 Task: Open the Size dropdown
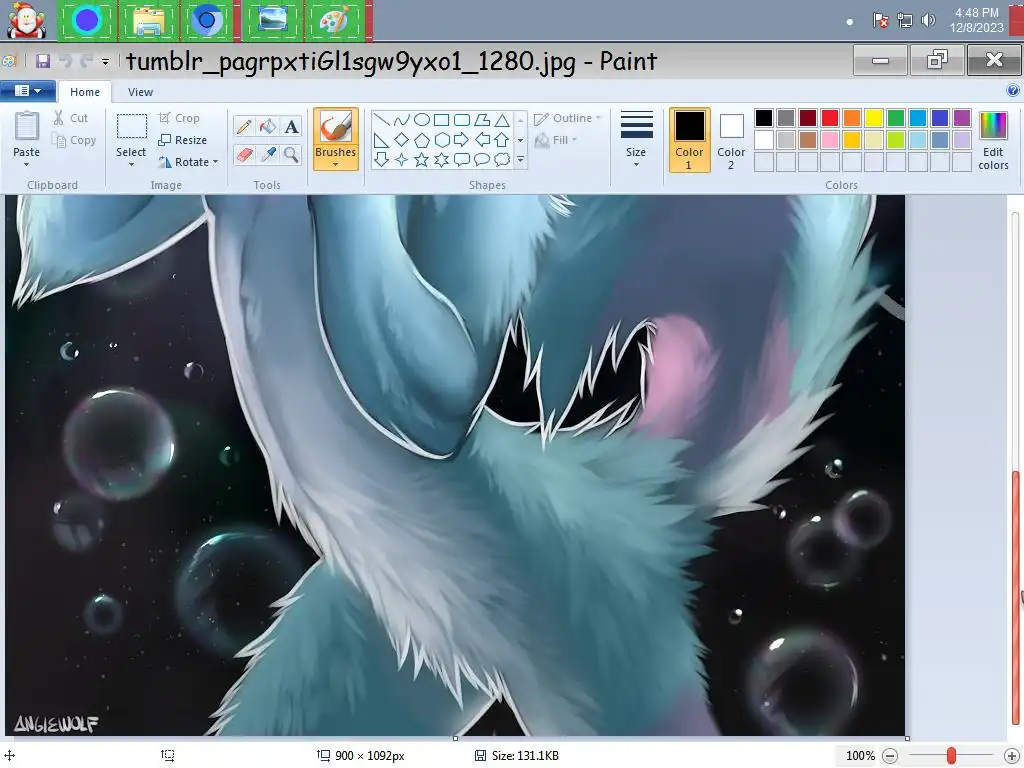[636, 138]
